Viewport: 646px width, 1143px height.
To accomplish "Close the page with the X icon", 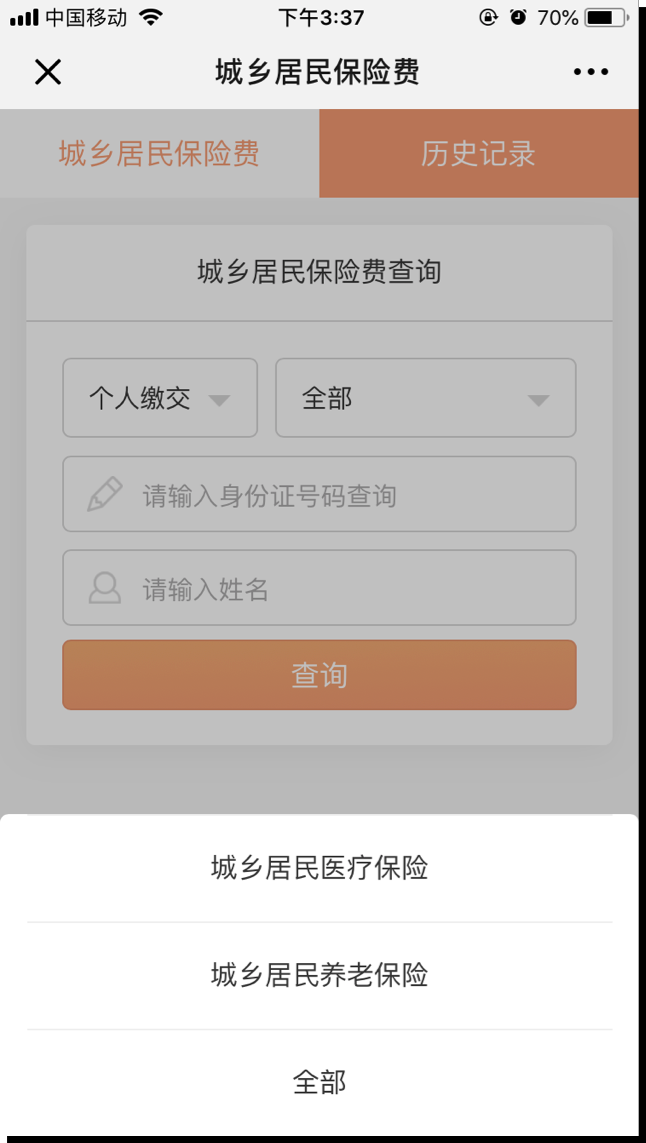I will (48, 72).
